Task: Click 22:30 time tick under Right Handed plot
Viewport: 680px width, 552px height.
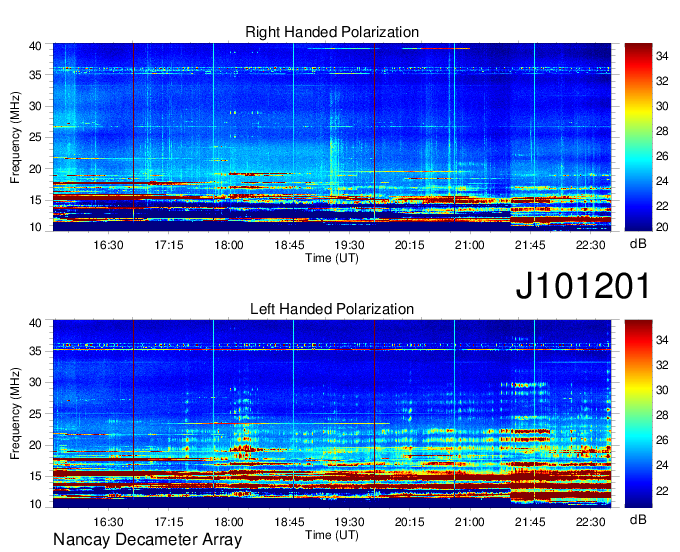Action: coord(590,245)
